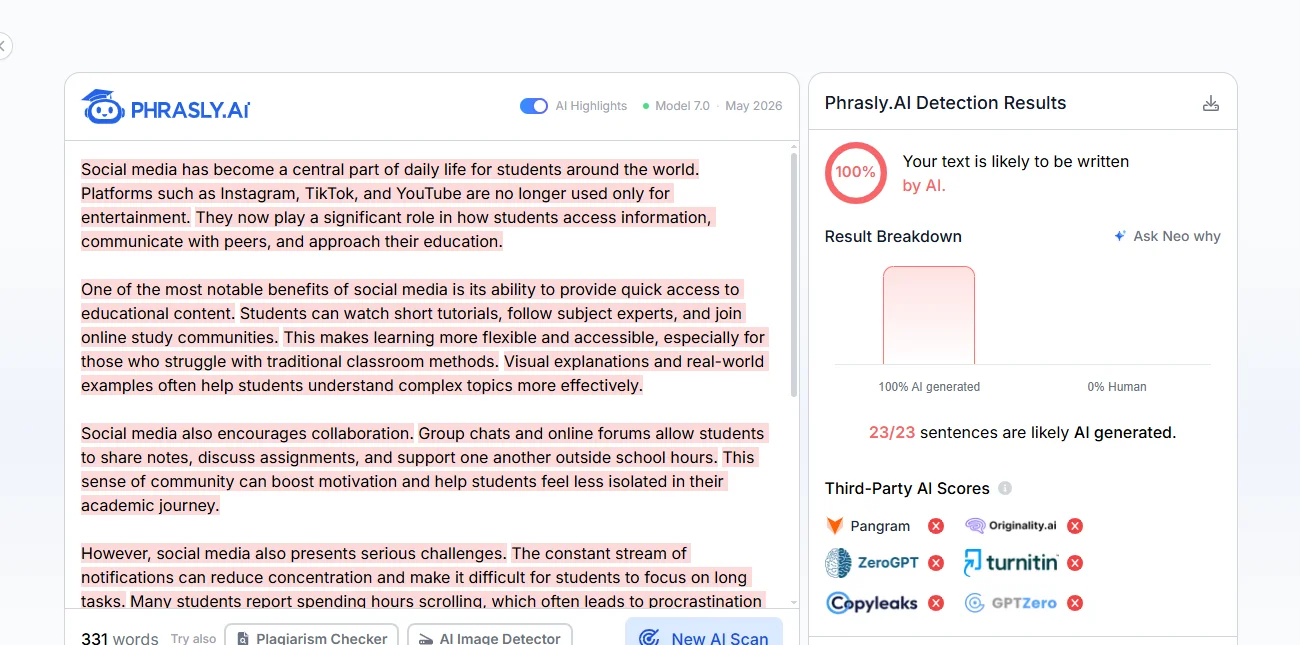
Task: Click the red X beside Turnitin
Action: tap(1075, 563)
